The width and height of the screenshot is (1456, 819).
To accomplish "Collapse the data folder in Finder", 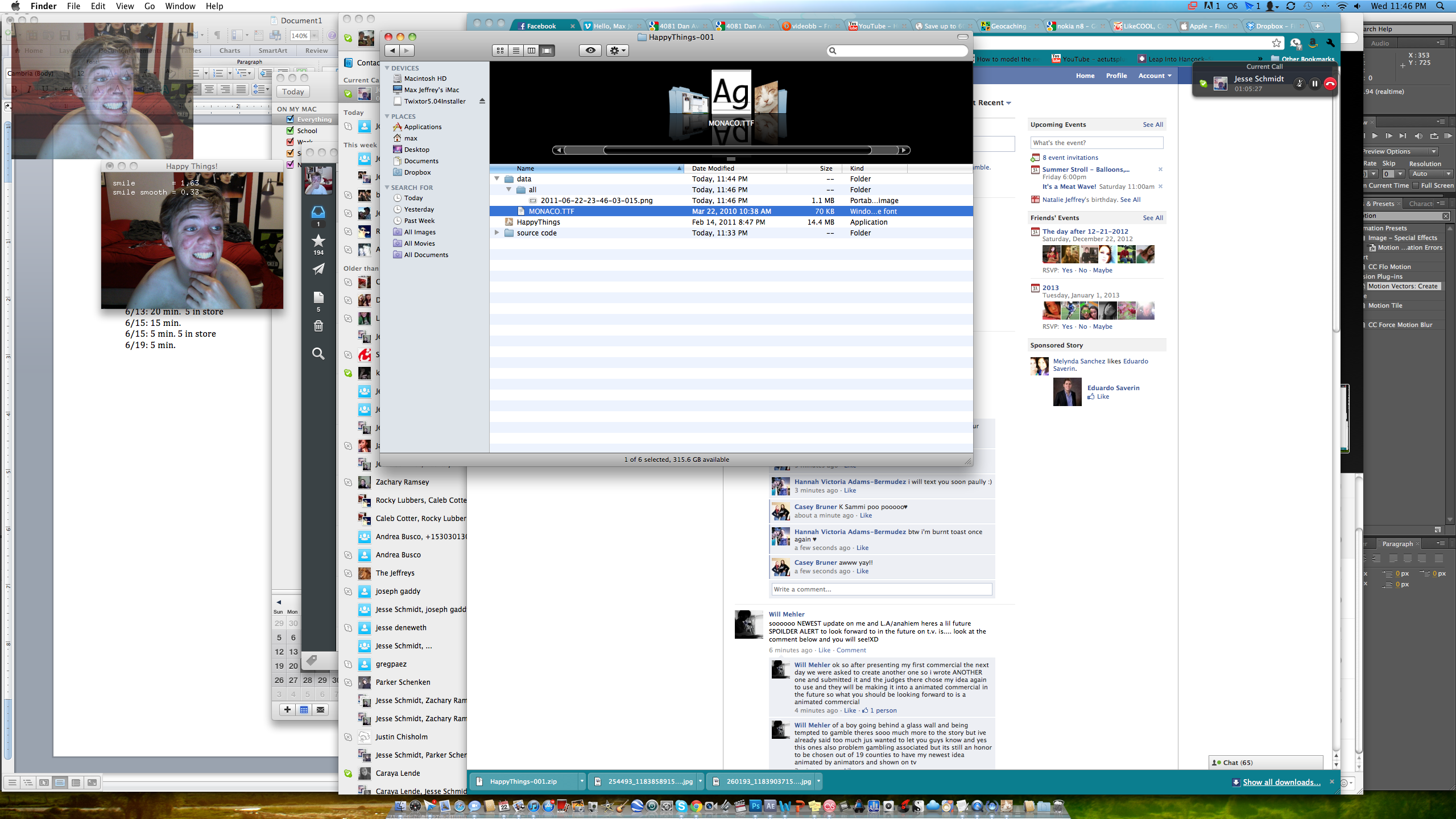I will pos(497,179).
